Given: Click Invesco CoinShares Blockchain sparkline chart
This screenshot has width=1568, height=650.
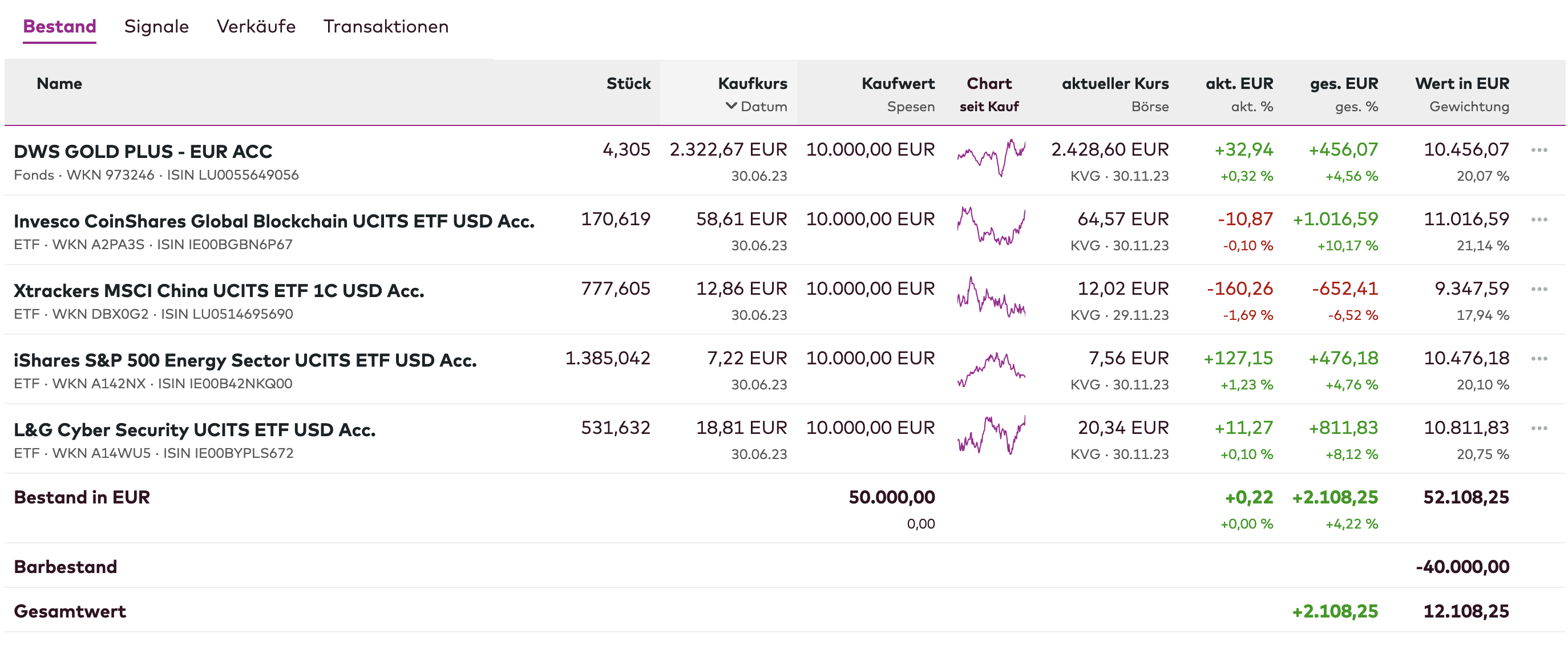Looking at the screenshot, I should point(991,227).
